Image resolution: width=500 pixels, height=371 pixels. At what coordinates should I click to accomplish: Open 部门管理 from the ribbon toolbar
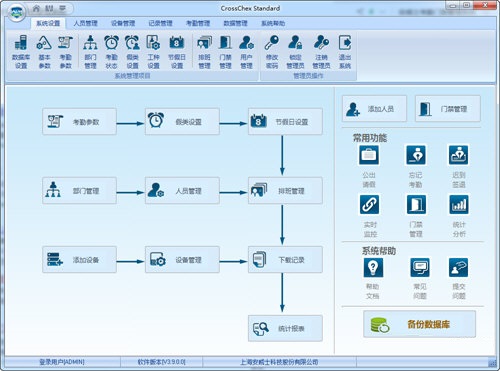pyautogui.click(x=90, y=52)
